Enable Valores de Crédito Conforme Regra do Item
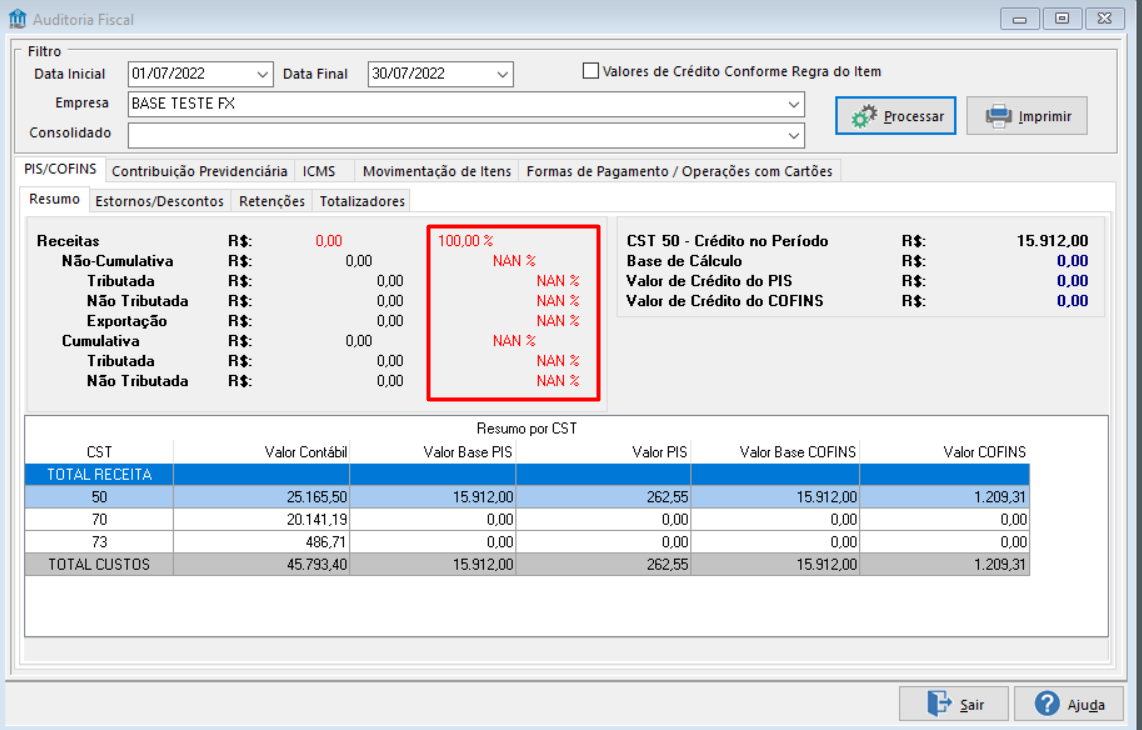The width and height of the screenshot is (1142, 730). tap(591, 71)
